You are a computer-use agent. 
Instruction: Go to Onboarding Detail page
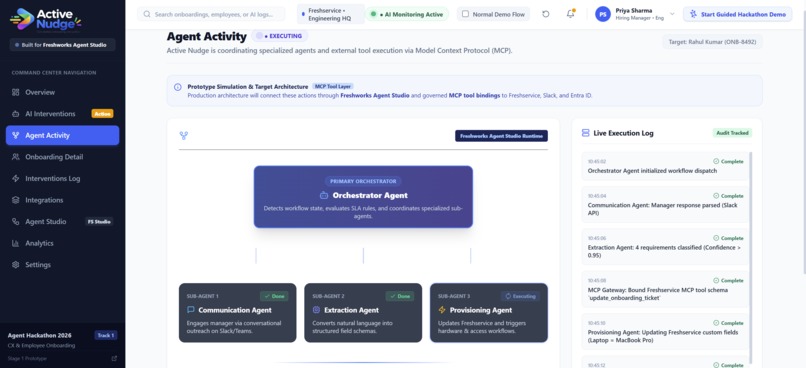pos(62,157)
